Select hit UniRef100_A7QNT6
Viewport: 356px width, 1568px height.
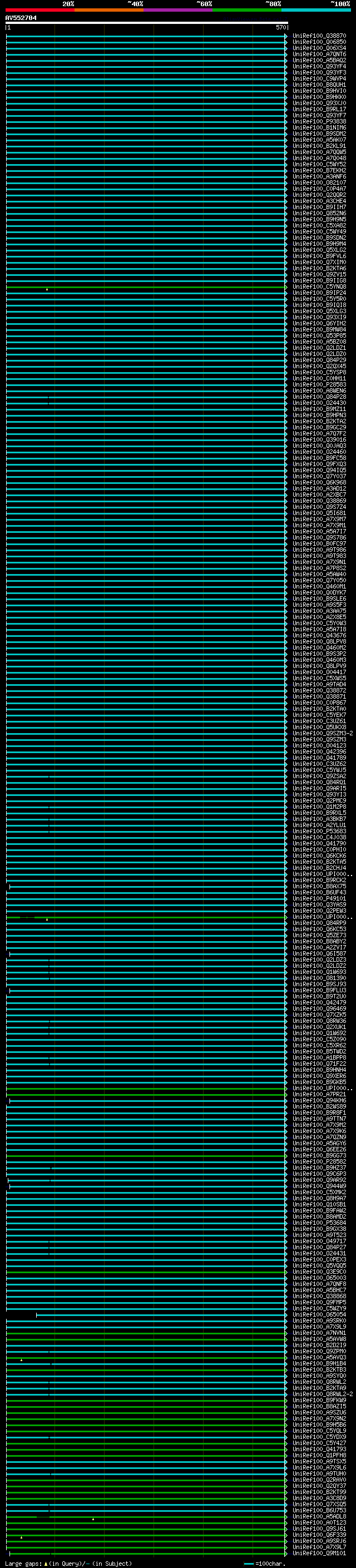click(x=319, y=54)
